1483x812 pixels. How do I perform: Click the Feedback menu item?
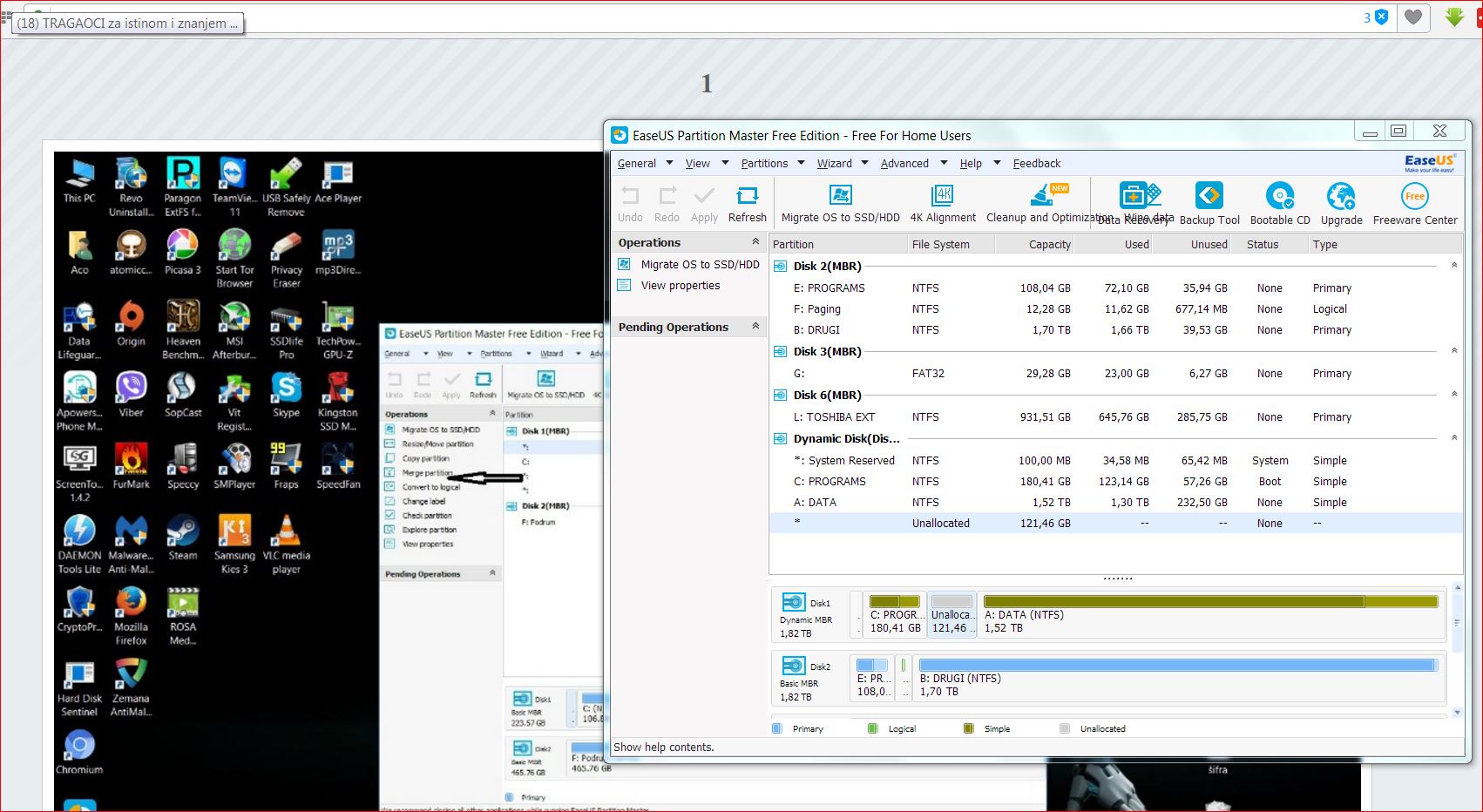(x=1037, y=164)
